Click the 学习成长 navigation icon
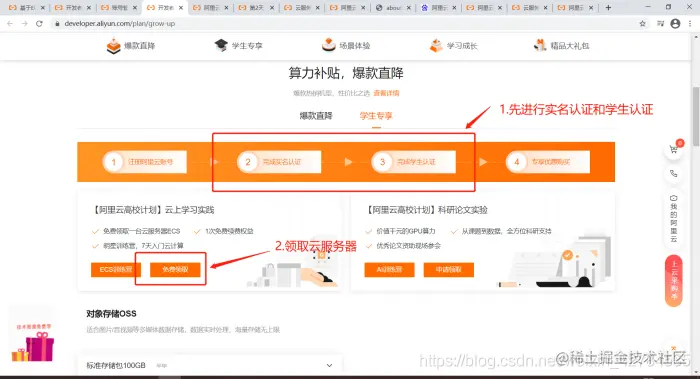This screenshot has height=379, width=700. 436,45
